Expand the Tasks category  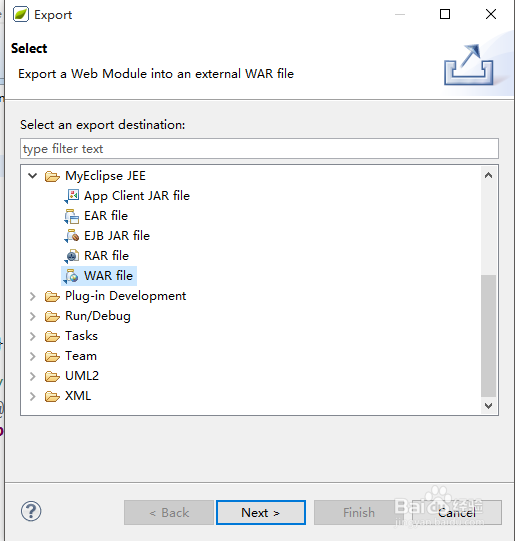point(33,336)
